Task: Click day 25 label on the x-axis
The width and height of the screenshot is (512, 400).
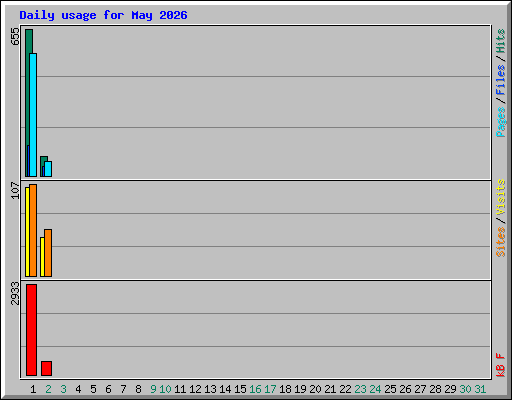Action: click(390, 389)
